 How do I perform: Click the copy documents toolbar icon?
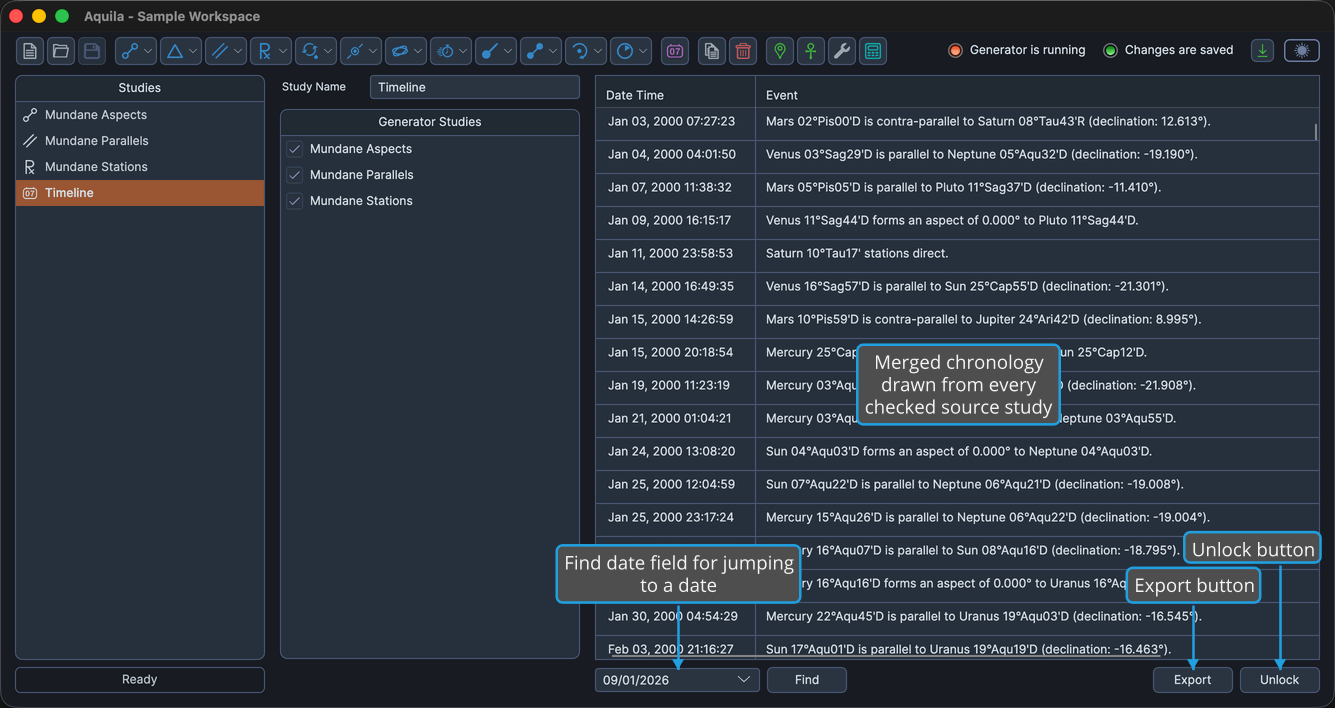tap(712, 51)
